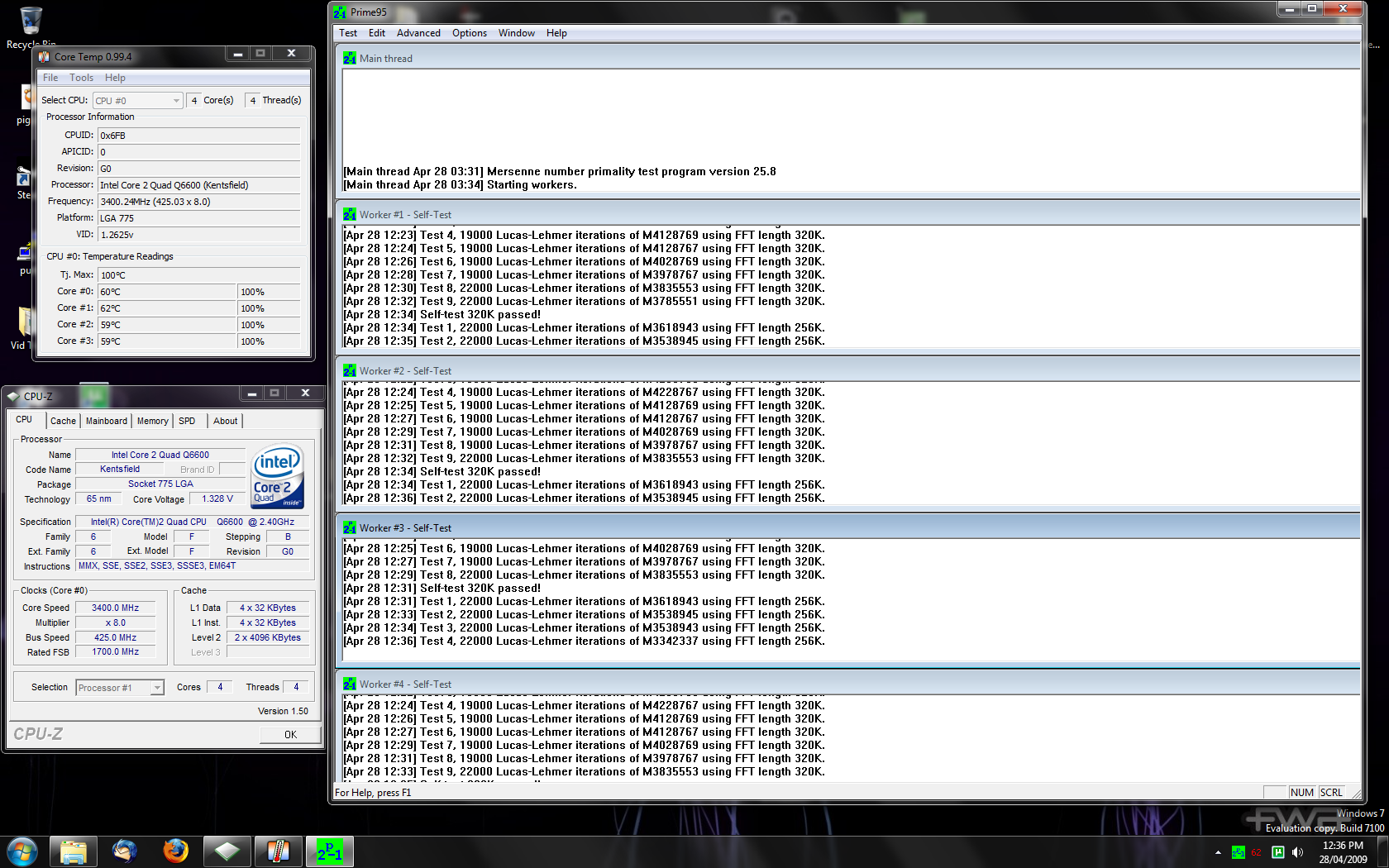Open Recycle Bin desktop icon
This screenshot has height=868, width=1389.
tap(31, 26)
